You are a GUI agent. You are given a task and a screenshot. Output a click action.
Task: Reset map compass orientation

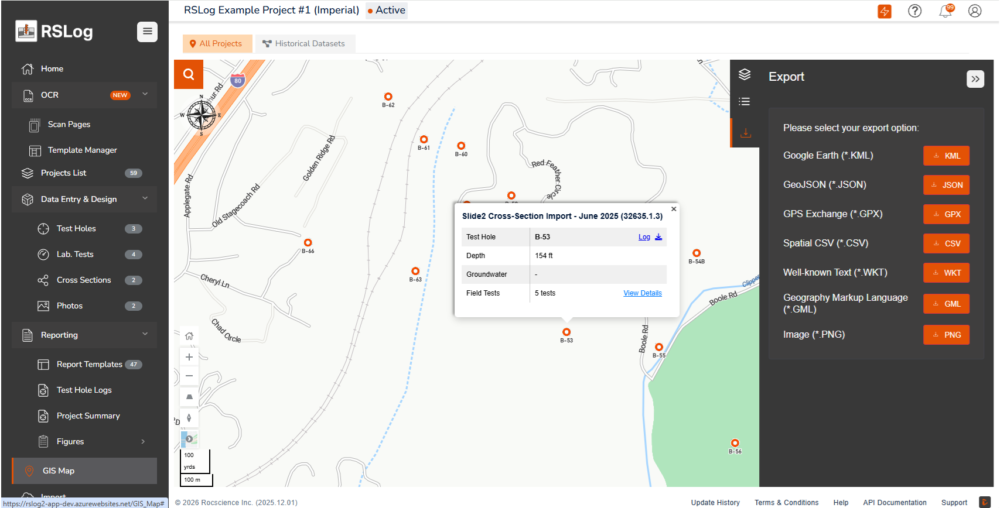[x=190, y=416]
